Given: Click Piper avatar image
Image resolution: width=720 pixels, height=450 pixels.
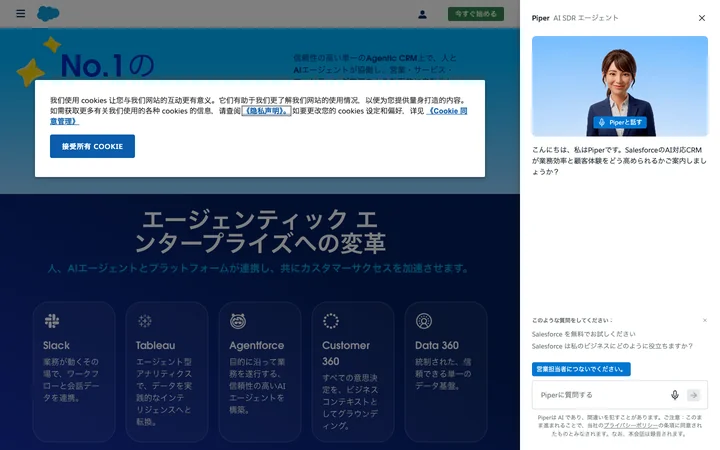Looking at the screenshot, I should pyautogui.click(x=619, y=86).
